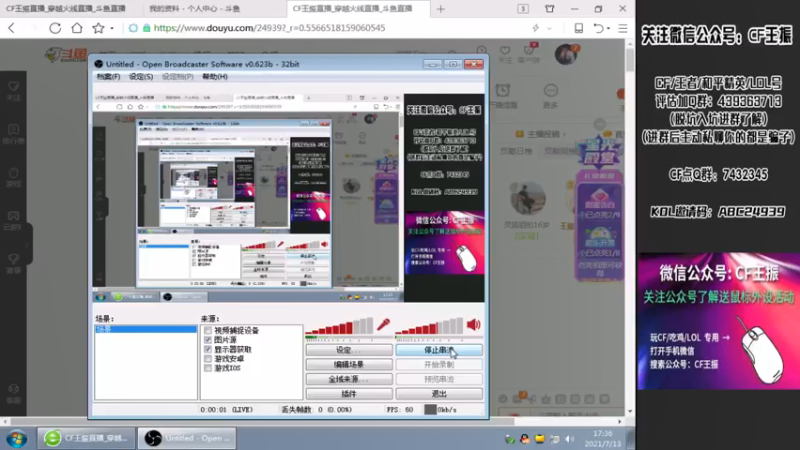The height and width of the screenshot is (450, 800).
Task: Expand the dropdown arrow beside bookmark star
Action: pos(112,29)
